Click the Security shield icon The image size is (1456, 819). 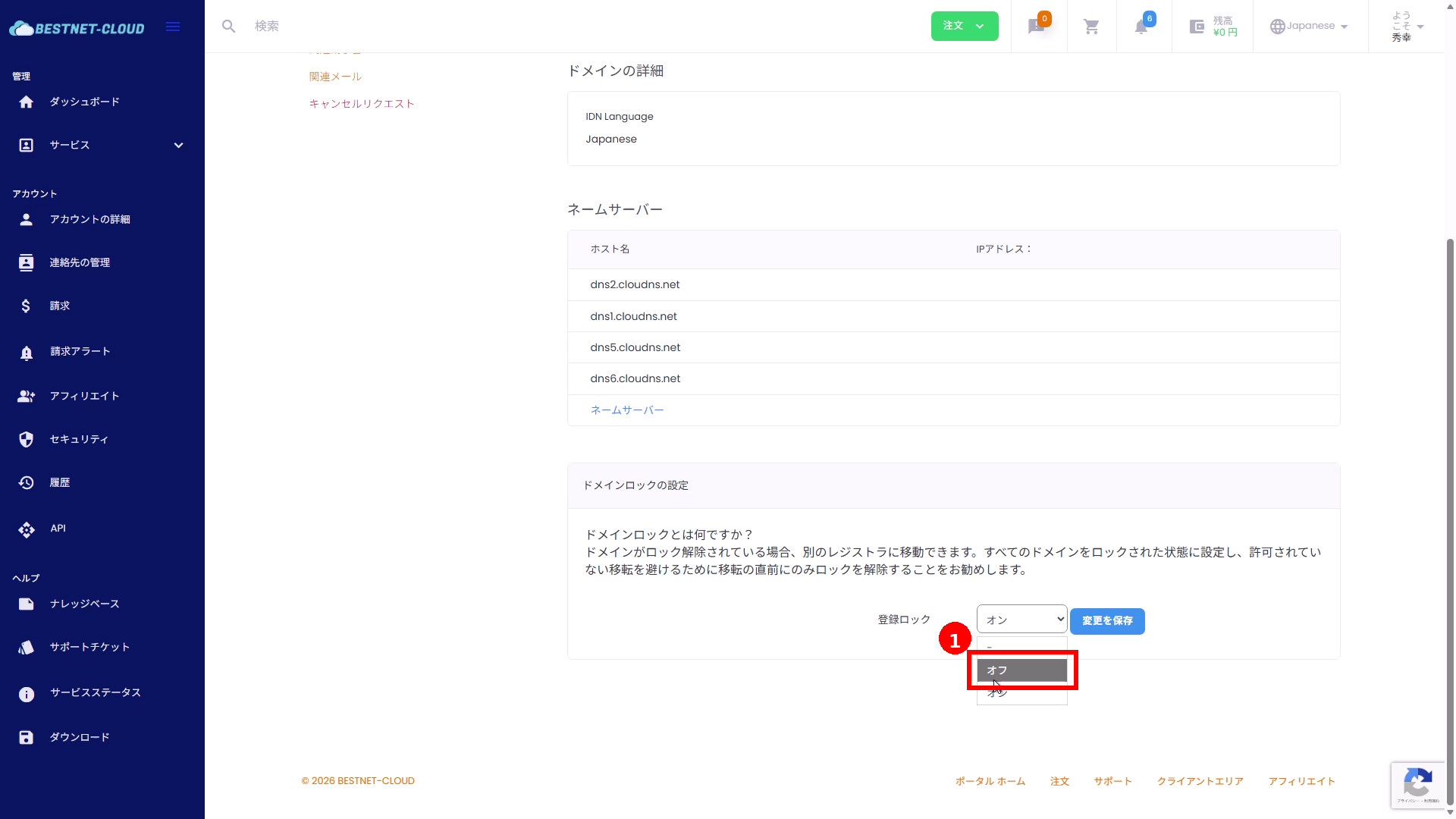27,440
